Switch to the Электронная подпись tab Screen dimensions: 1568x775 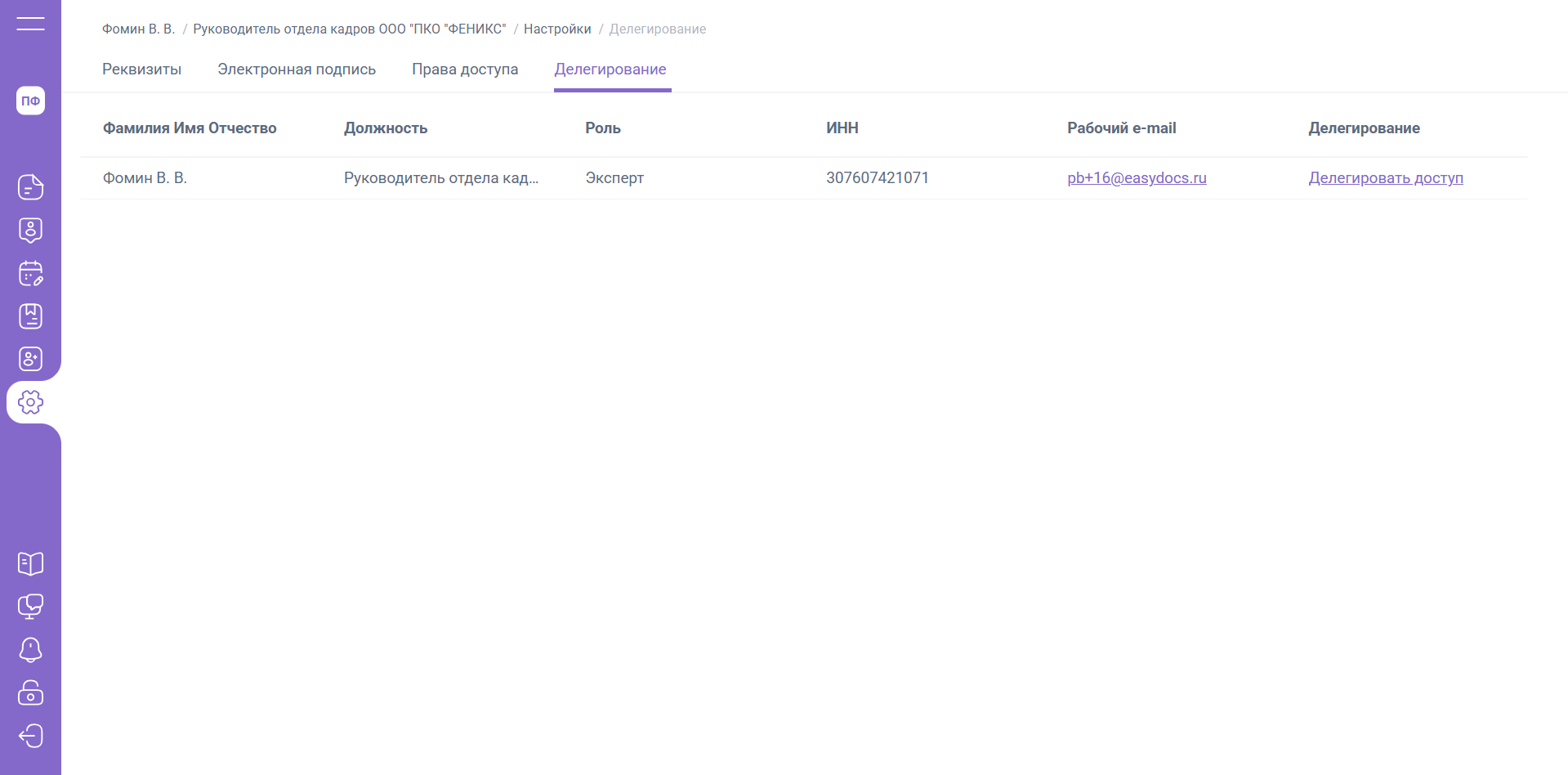(297, 69)
